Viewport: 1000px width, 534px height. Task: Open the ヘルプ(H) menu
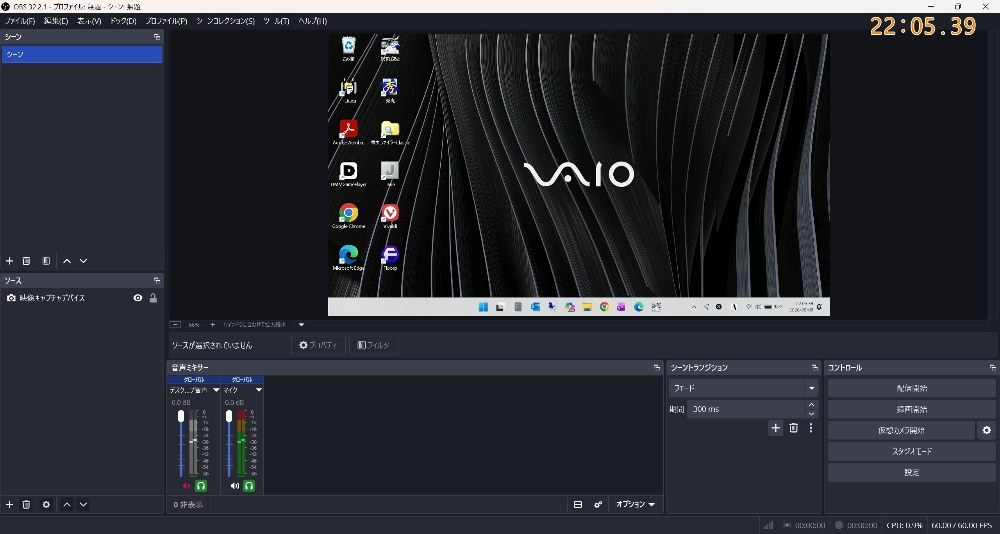(x=313, y=21)
